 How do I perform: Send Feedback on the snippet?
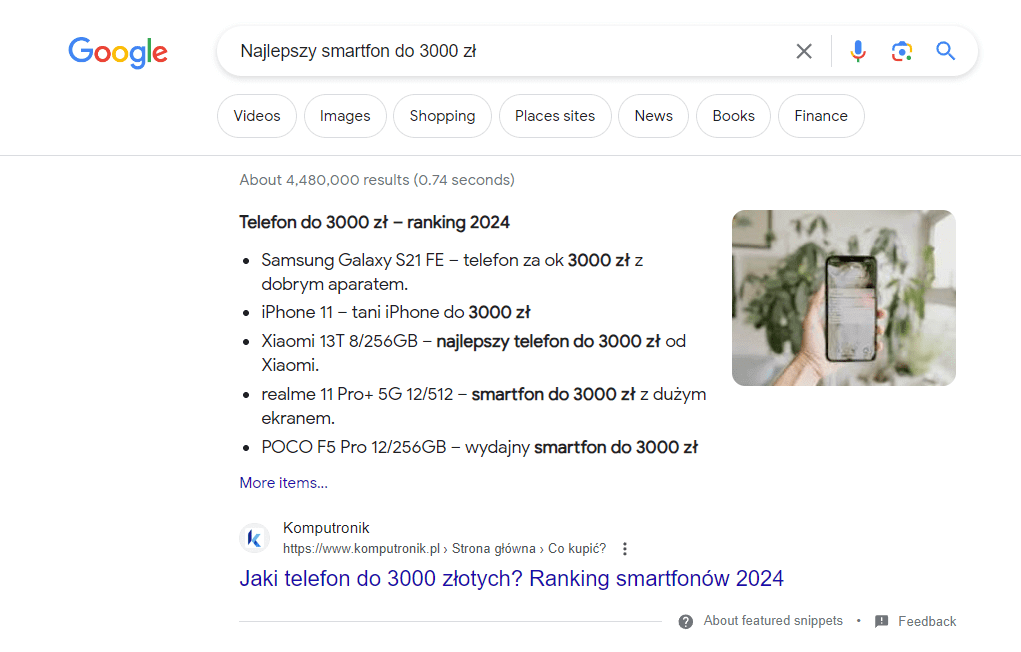(926, 621)
